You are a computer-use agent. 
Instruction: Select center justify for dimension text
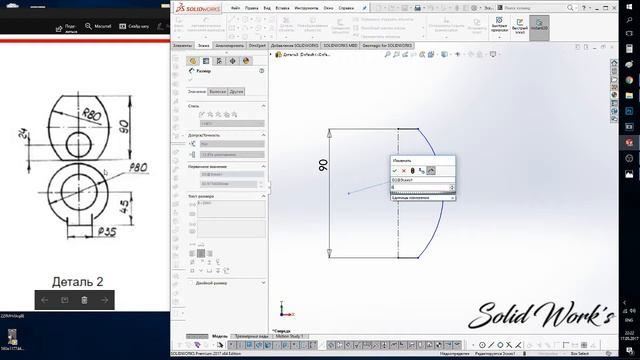coord(201,253)
